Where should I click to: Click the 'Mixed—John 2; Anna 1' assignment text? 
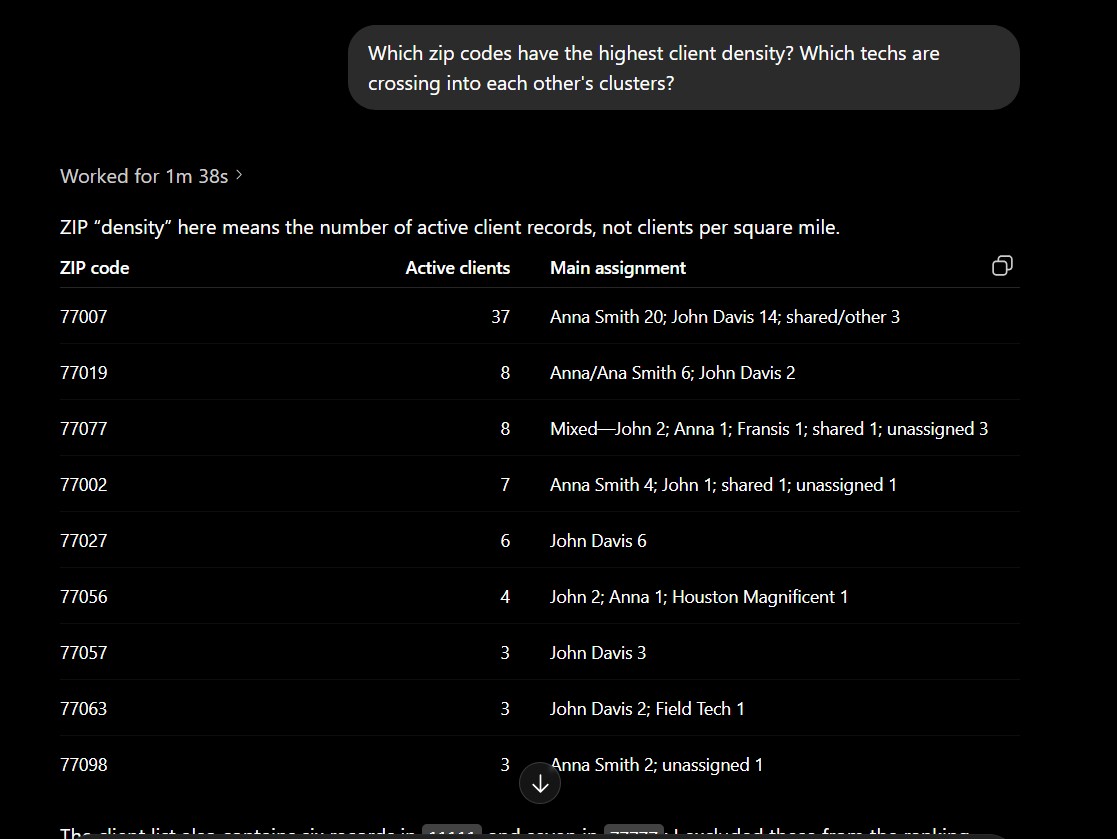pyautogui.click(x=640, y=429)
